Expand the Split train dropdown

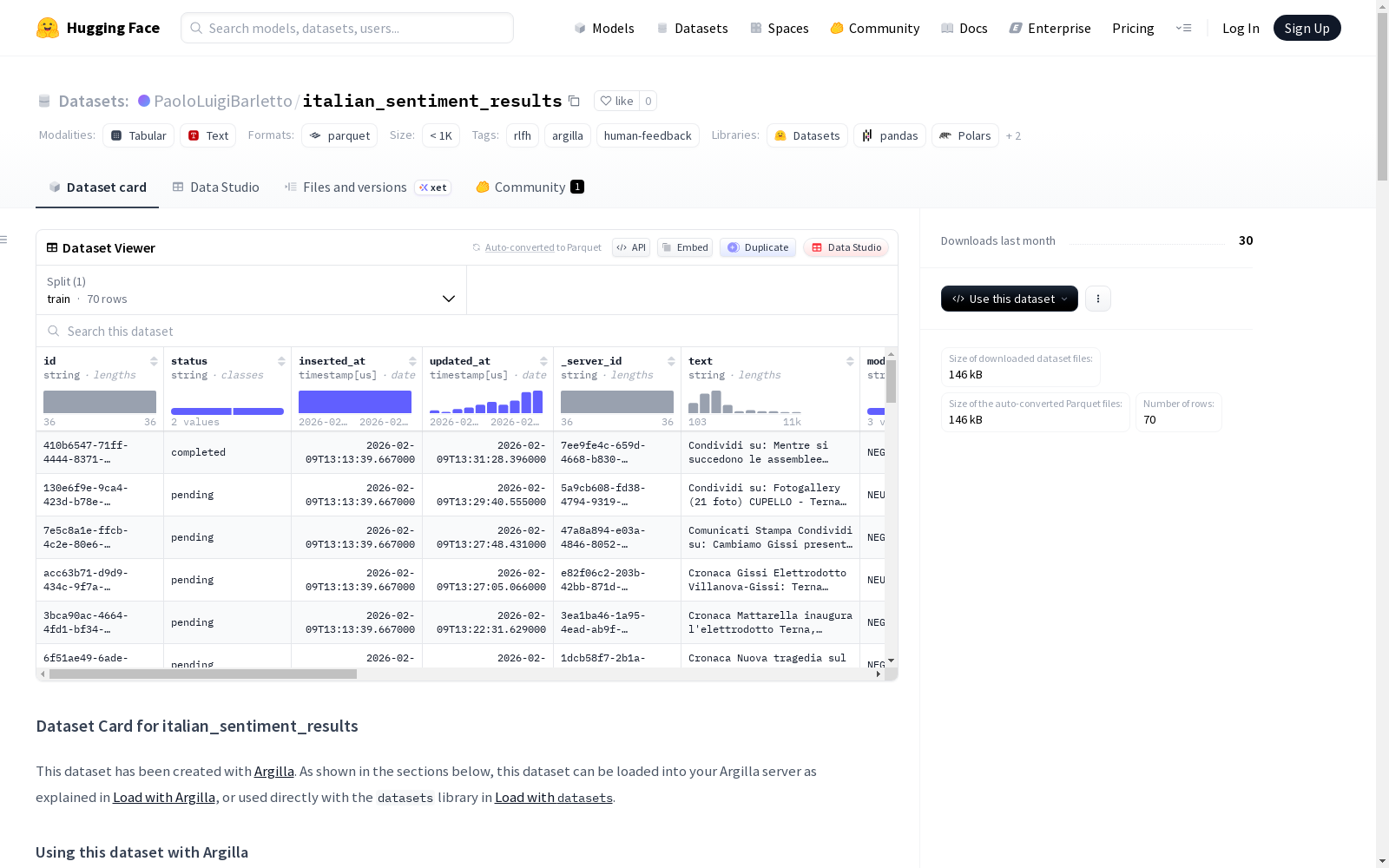tap(252, 290)
